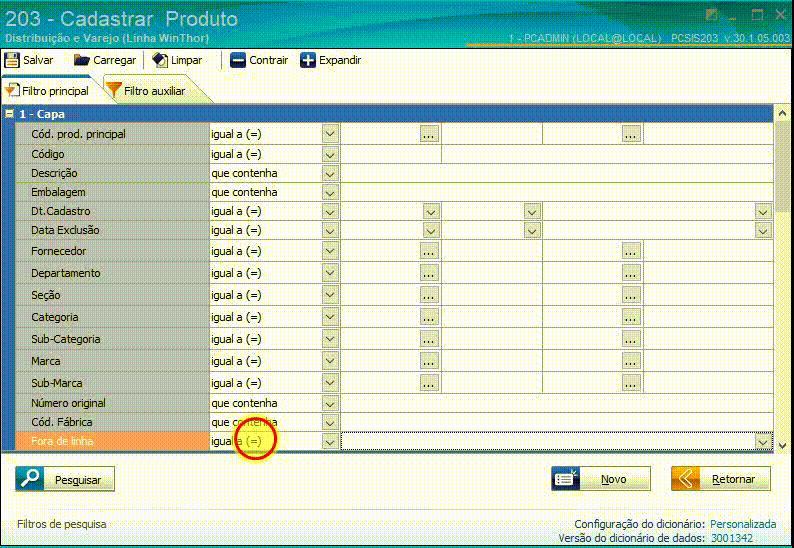Click the Novo form icon
The width and height of the screenshot is (794, 548).
click(x=565, y=479)
